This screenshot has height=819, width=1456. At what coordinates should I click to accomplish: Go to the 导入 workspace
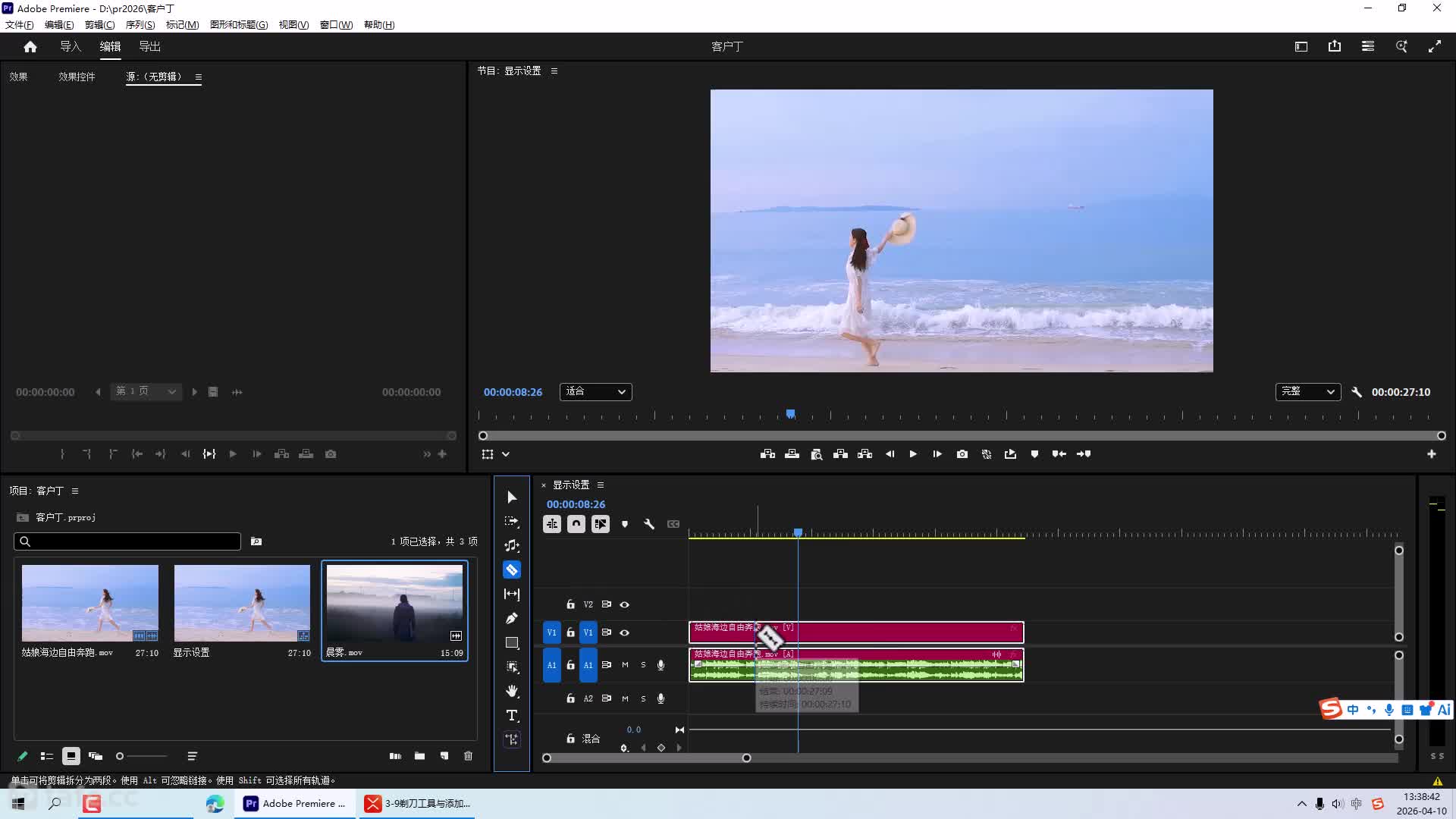pos(71,46)
